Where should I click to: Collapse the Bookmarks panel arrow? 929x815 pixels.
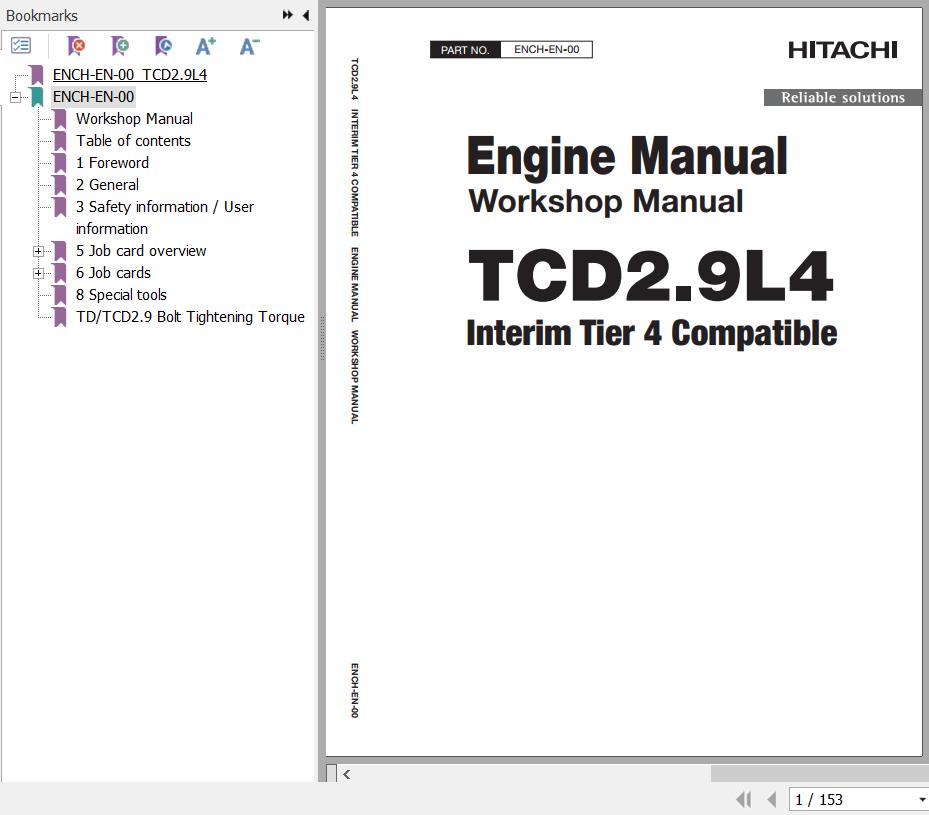tap(306, 15)
